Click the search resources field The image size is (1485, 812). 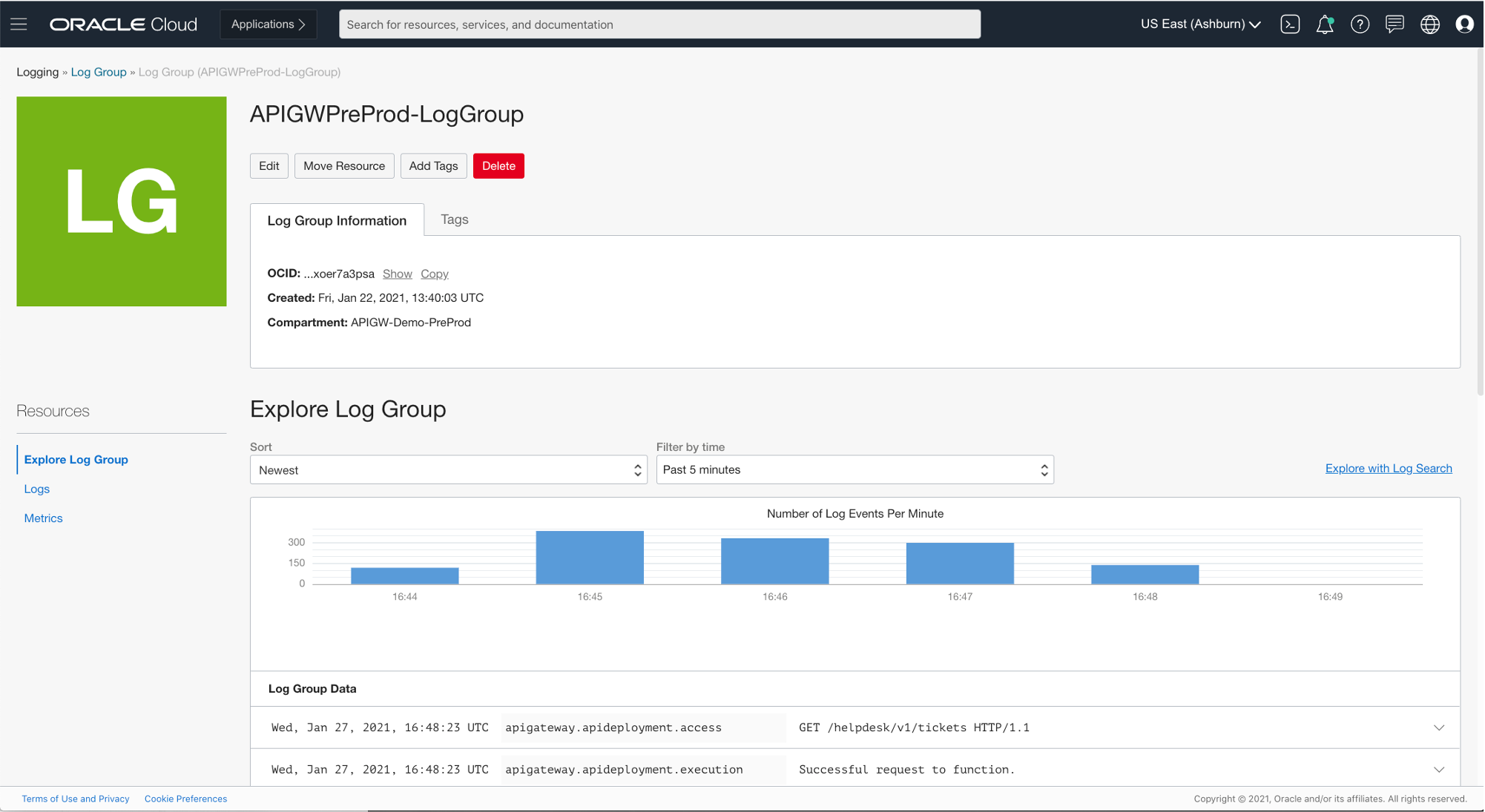[659, 24]
